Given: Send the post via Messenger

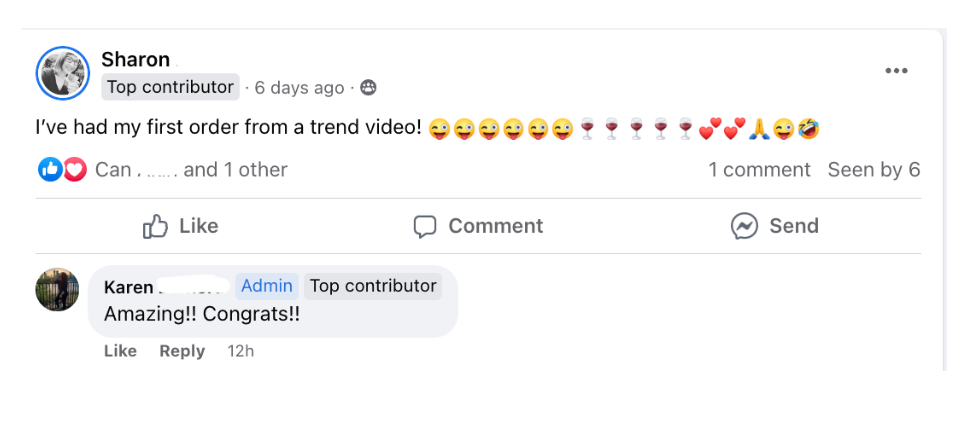Looking at the screenshot, I should (774, 227).
